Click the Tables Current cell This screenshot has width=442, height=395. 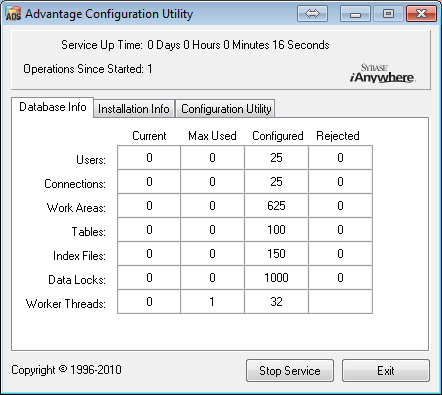click(x=149, y=230)
